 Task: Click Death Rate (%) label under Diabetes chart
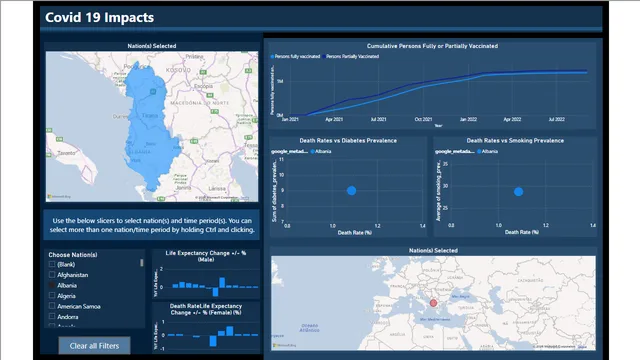355,233
